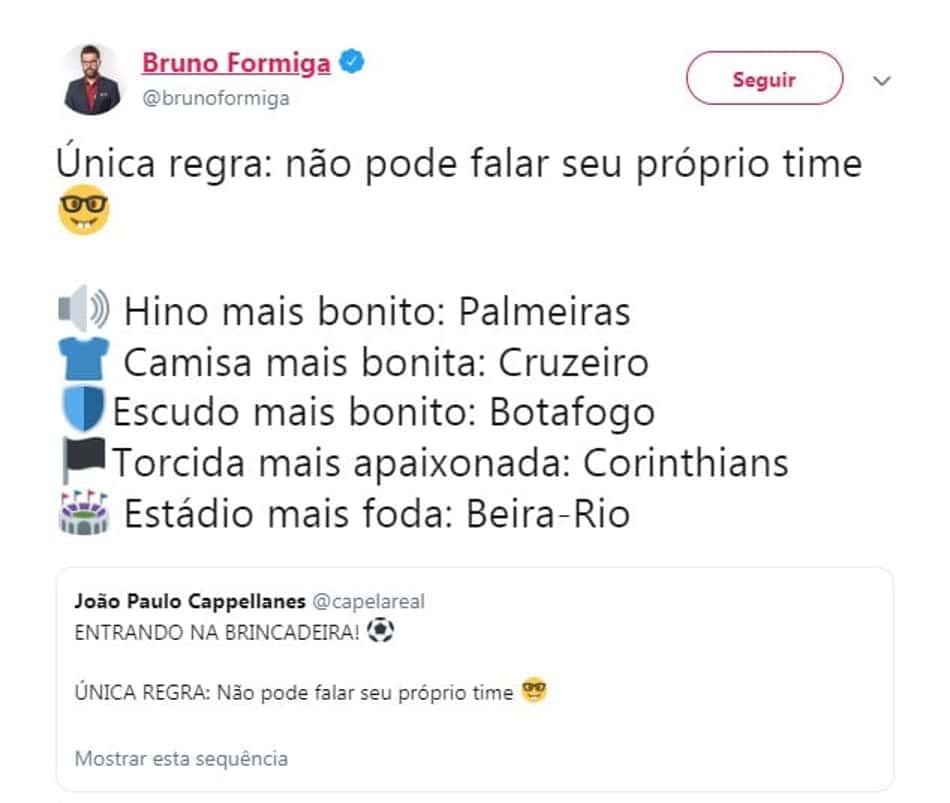This screenshot has height=803, width=950.
Task: Click the speaker emoji beside Hino
Action: point(84,309)
